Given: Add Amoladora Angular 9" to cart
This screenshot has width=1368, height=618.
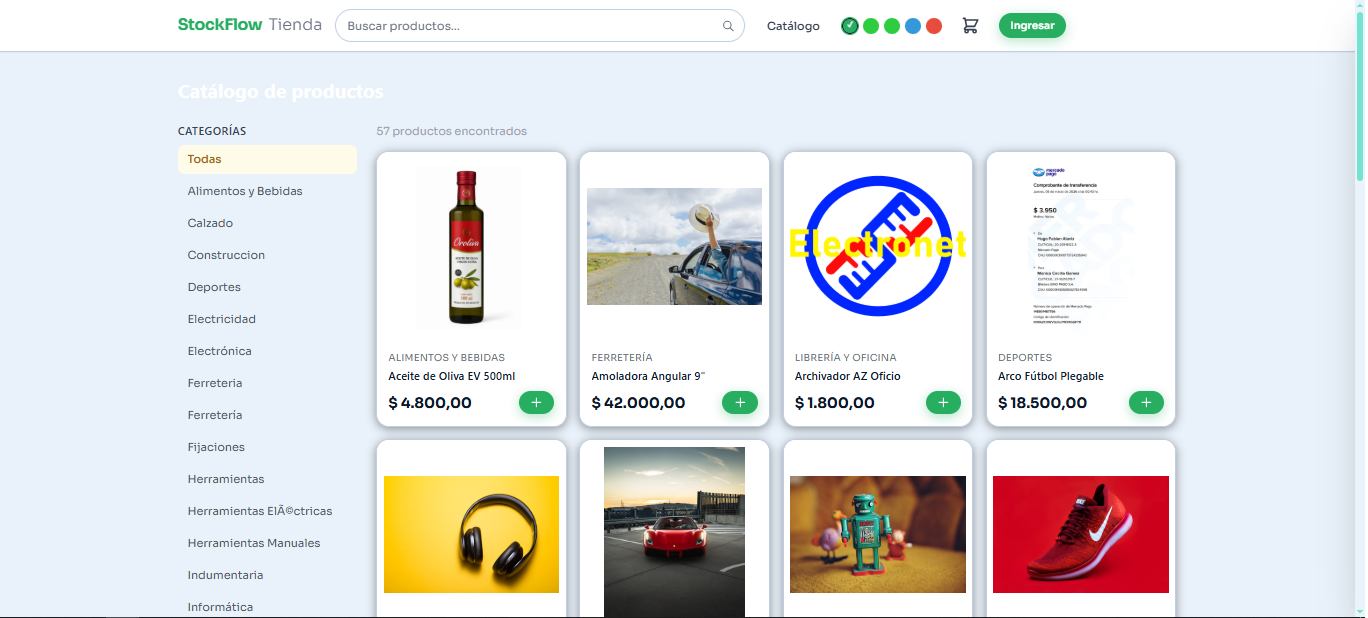Looking at the screenshot, I should pyautogui.click(x=739, y=403).
